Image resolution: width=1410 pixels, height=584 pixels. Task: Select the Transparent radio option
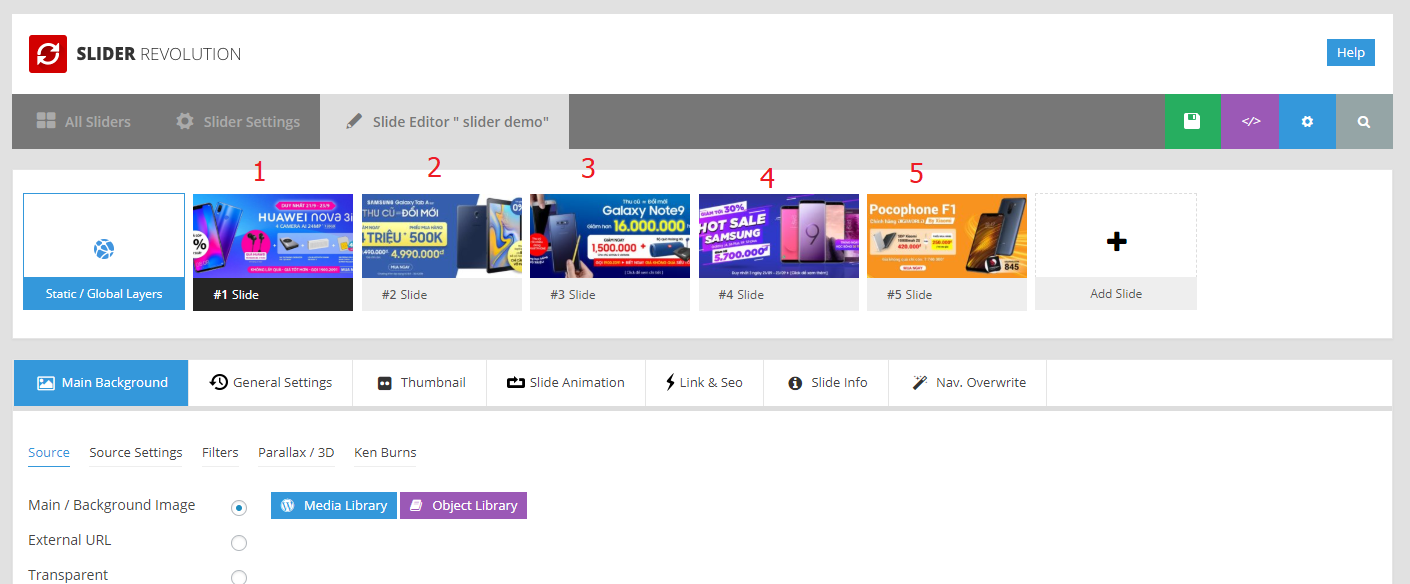click(x=239, y=577)
